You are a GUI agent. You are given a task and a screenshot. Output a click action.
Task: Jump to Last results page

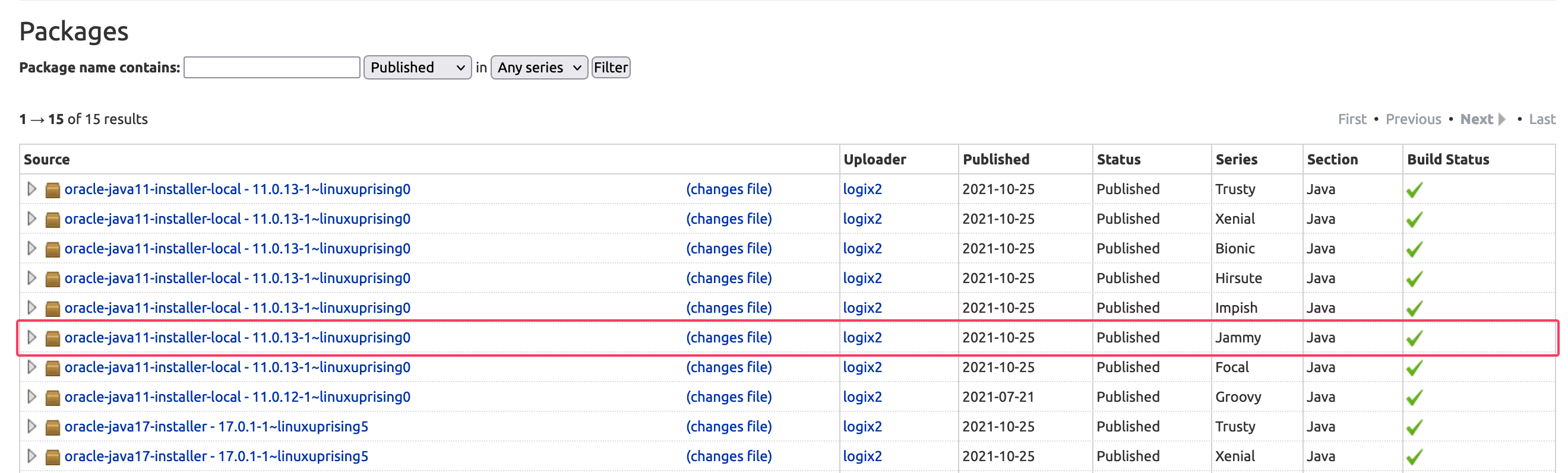pyautogui.click(x=1541, y=119)
